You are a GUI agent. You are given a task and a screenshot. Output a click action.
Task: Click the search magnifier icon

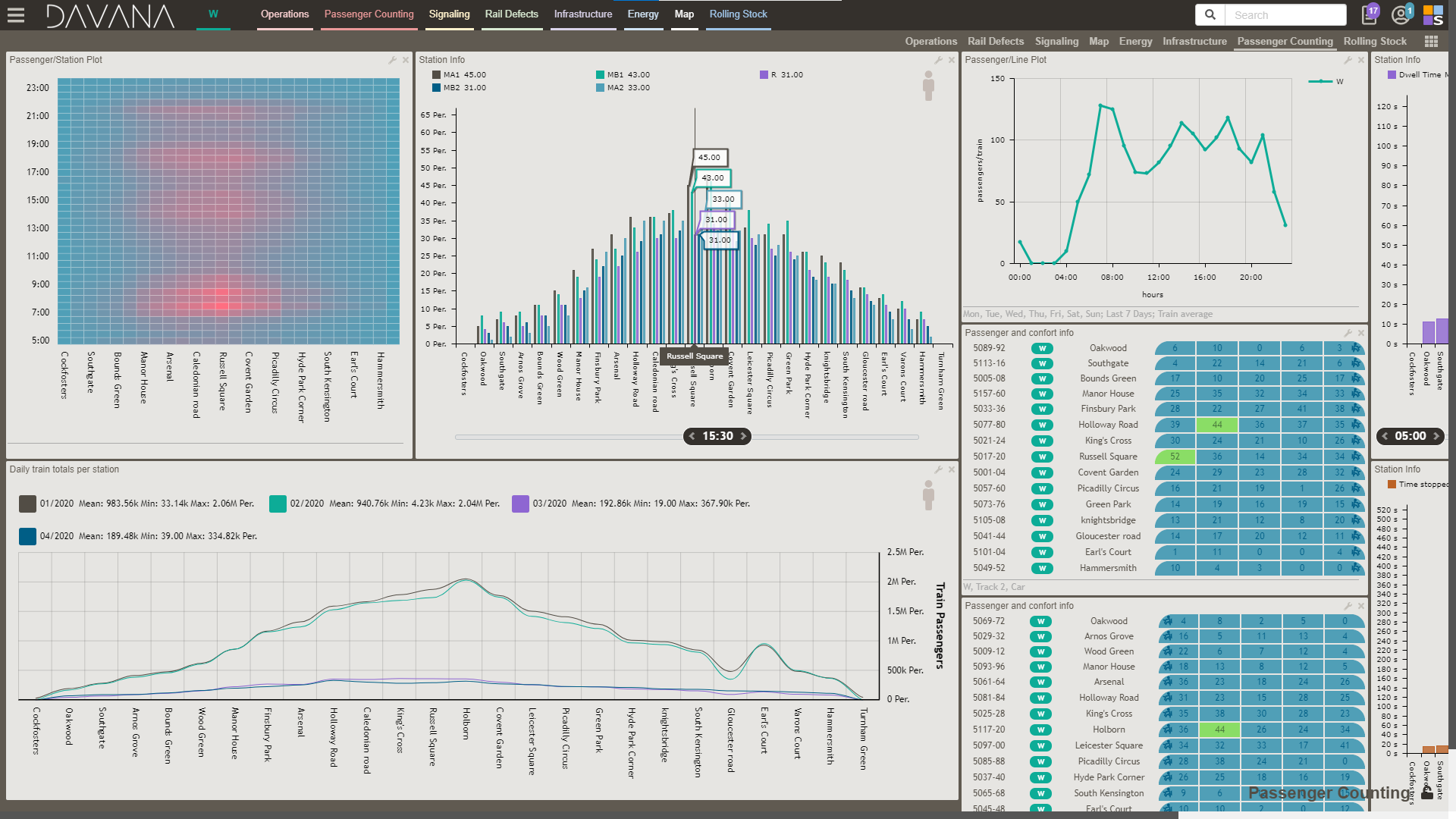pyautogui.click(x=1210, y=14)
